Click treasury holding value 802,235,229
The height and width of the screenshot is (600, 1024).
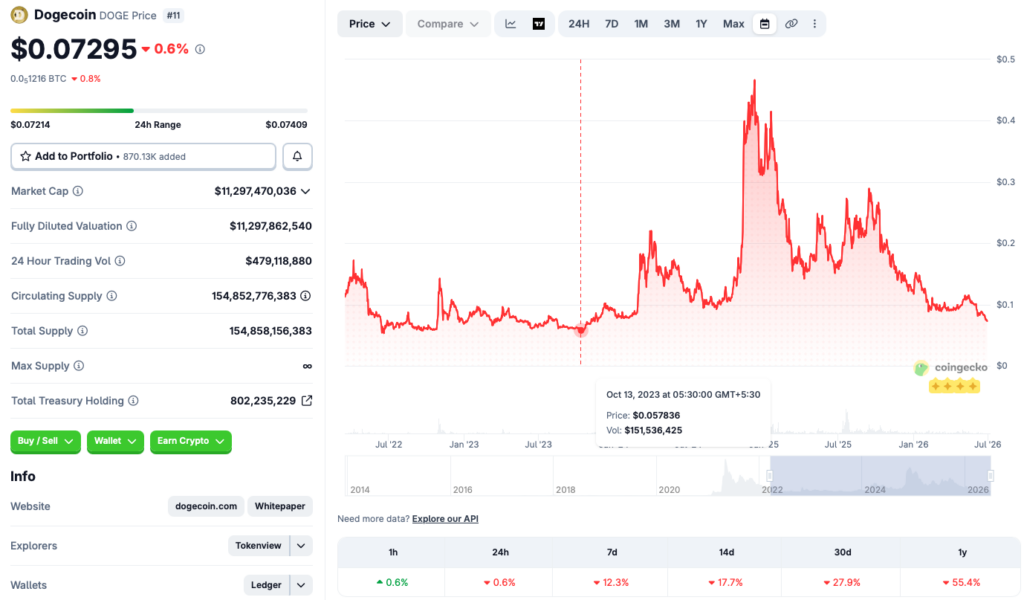coord(263,401)
